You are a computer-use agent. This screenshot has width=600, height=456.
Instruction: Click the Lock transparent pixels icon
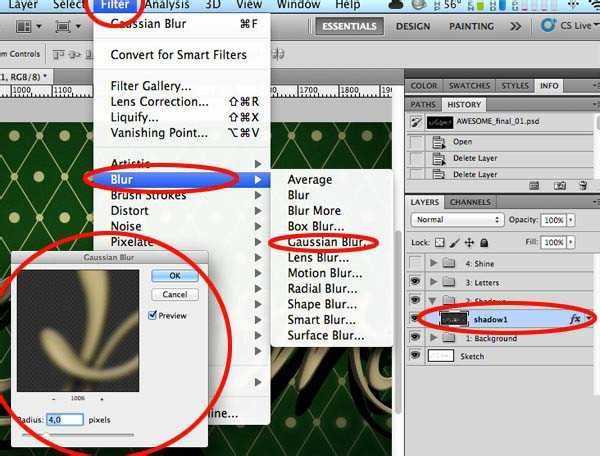click(x=440, y=243)
